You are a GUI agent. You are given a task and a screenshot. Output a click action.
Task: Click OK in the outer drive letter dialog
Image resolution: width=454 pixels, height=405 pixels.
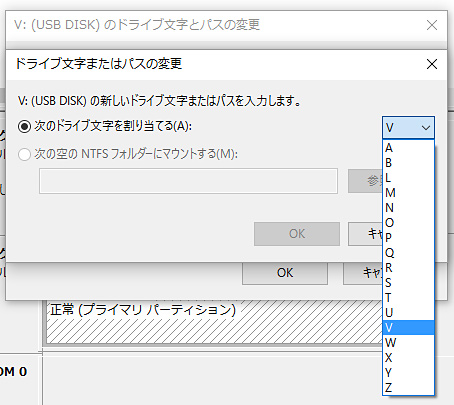[285, 273]
